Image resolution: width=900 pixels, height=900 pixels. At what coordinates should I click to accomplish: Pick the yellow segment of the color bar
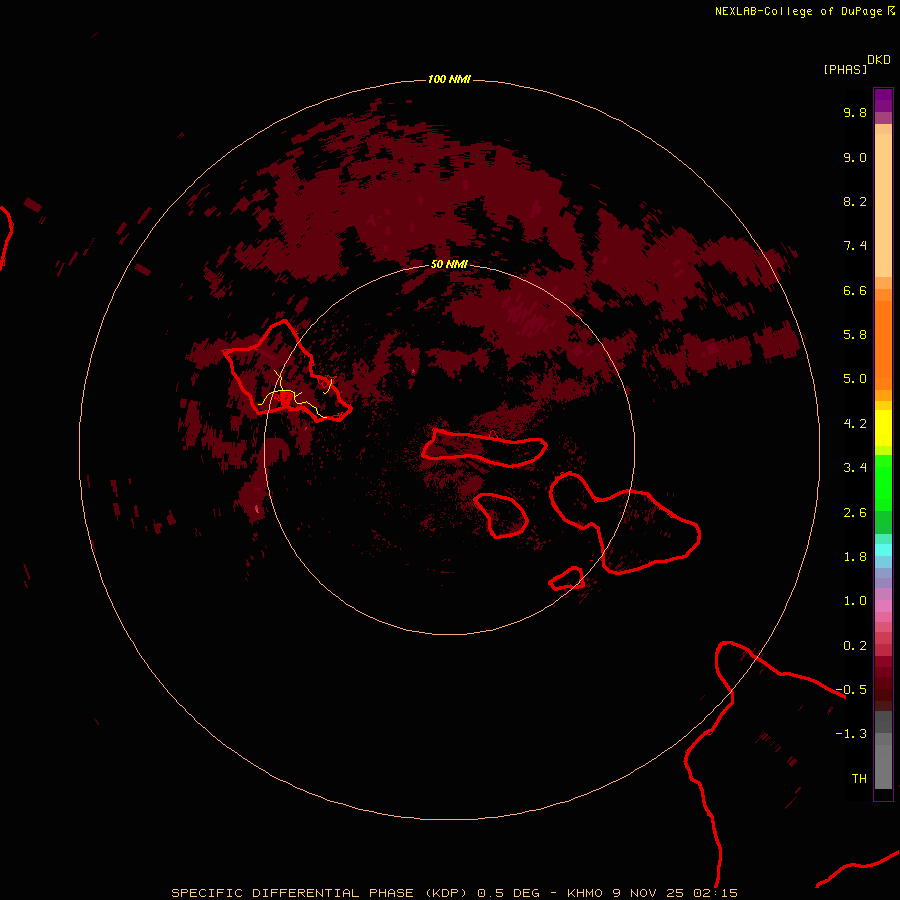click(883, 428)
